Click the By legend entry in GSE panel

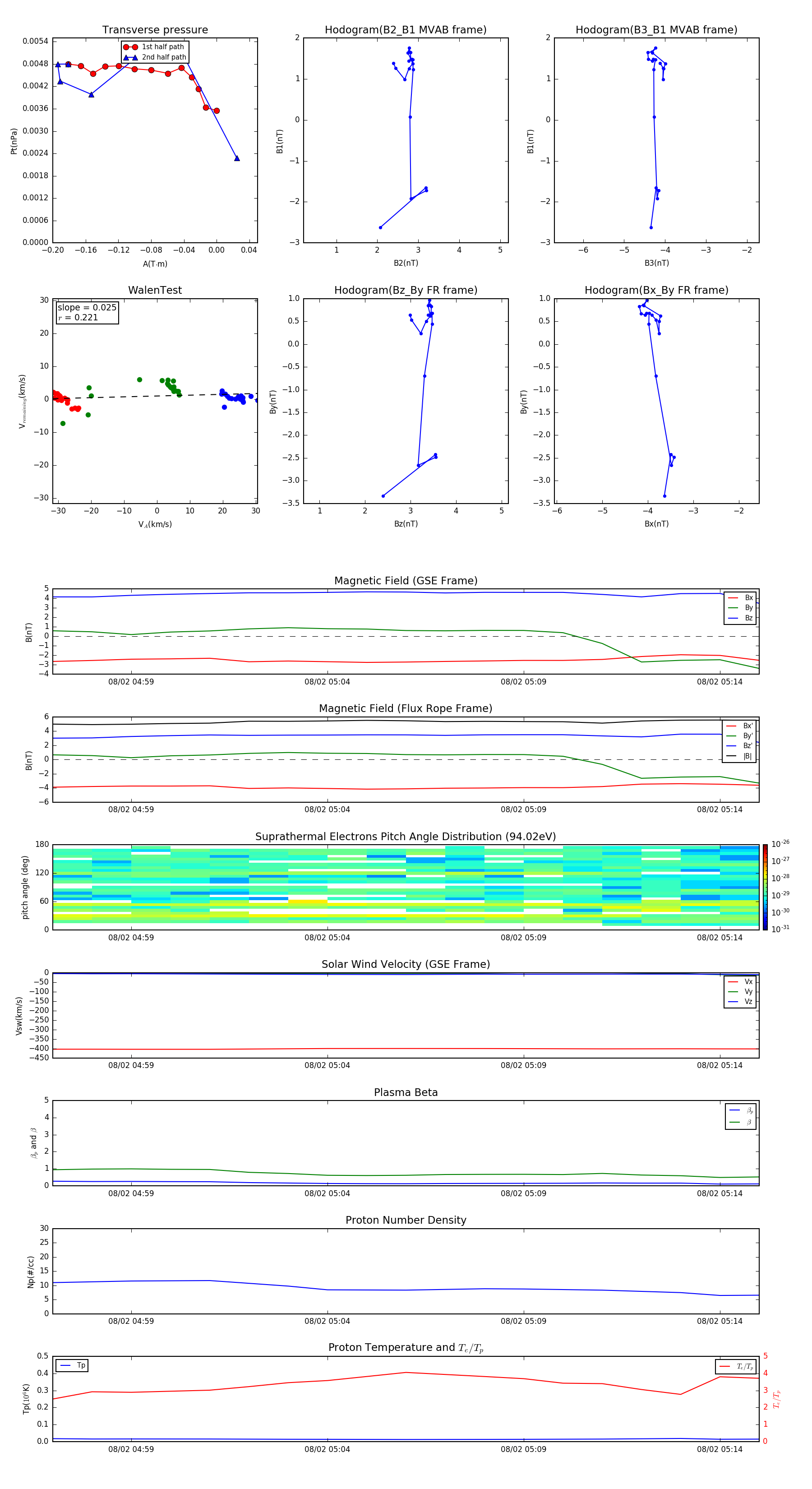740,607
